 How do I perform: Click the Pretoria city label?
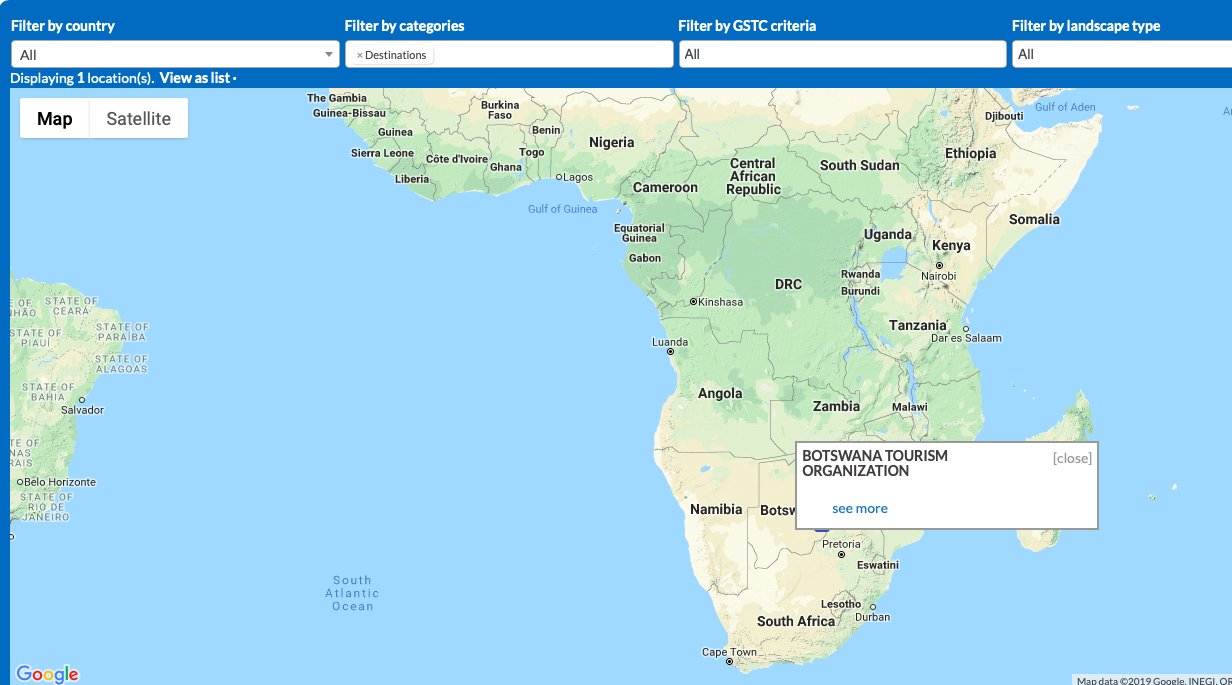click(841, 545)
